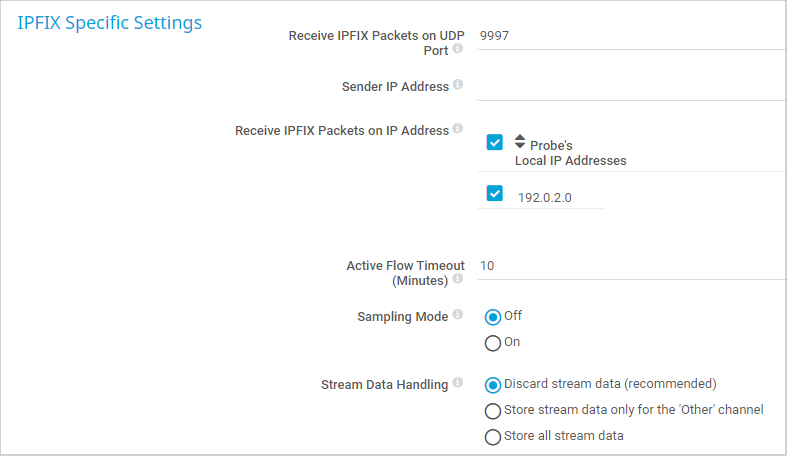Click the Probe's Local IP Addresses column header
Image resolution: width=787 pixels, height=456 pixels.
(x=570, y=152)
